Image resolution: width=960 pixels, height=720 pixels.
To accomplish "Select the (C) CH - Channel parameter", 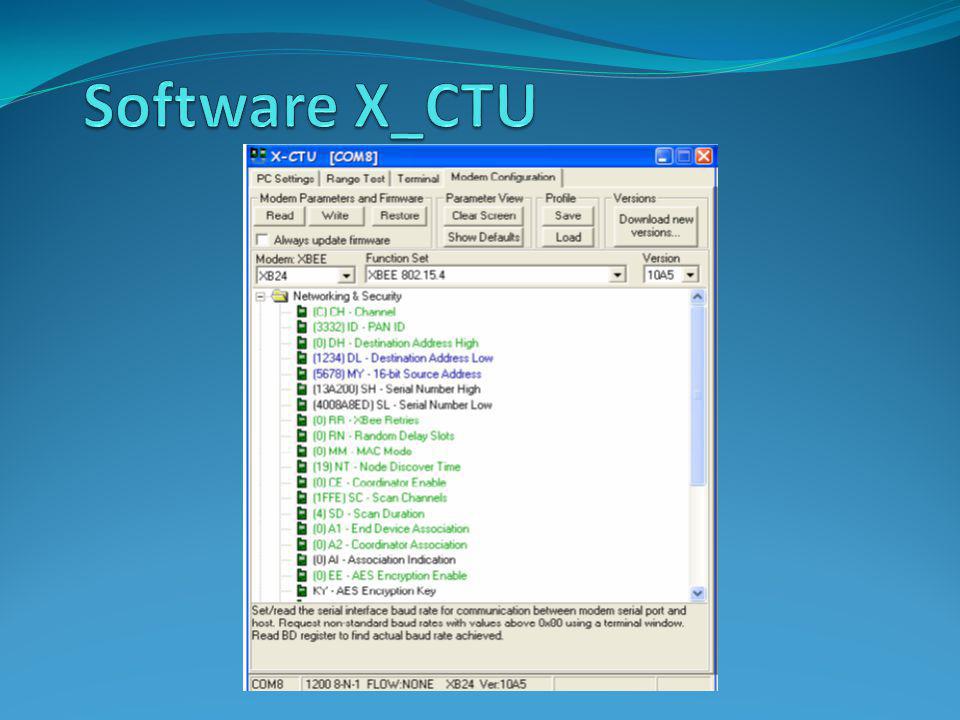I will [353, 312].
